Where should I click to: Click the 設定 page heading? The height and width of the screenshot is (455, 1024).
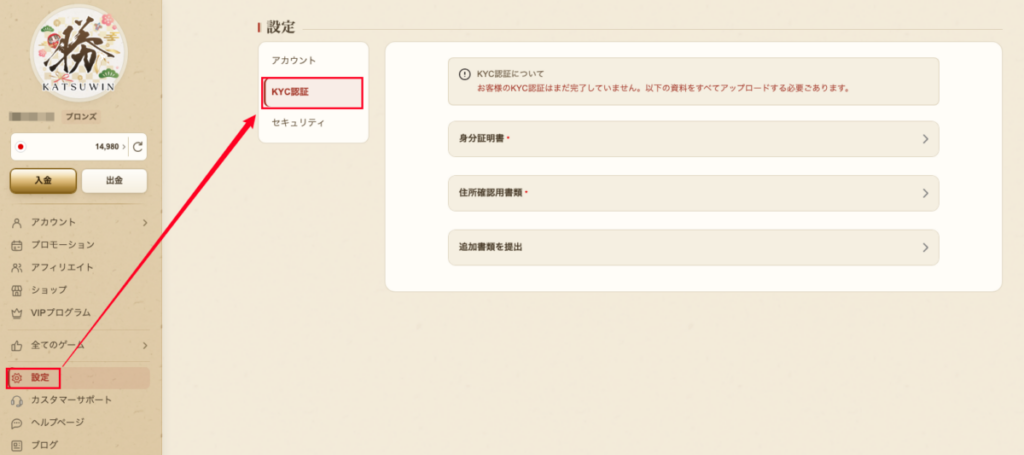tap(281, 27)
